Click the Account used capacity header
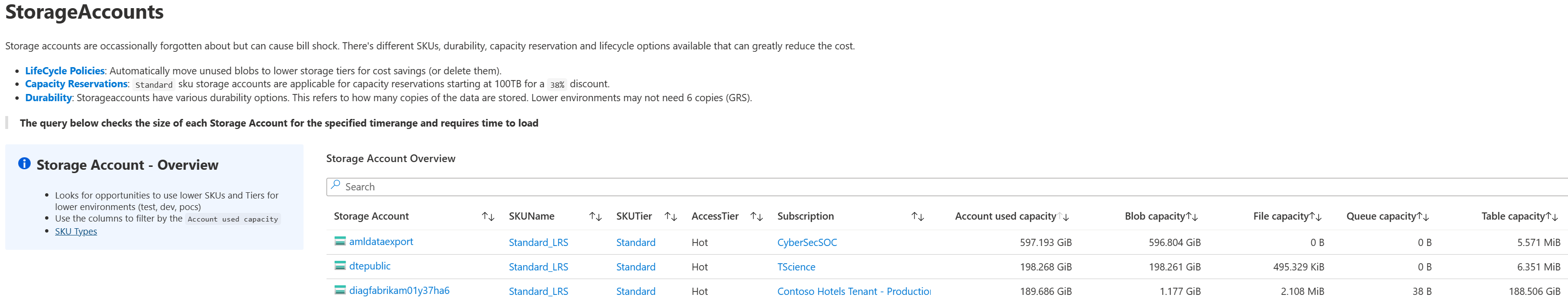 (1005, 216)
